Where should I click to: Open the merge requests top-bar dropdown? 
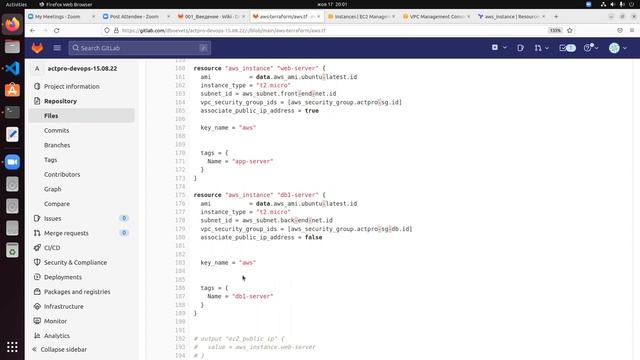click(x=541, y=48)
